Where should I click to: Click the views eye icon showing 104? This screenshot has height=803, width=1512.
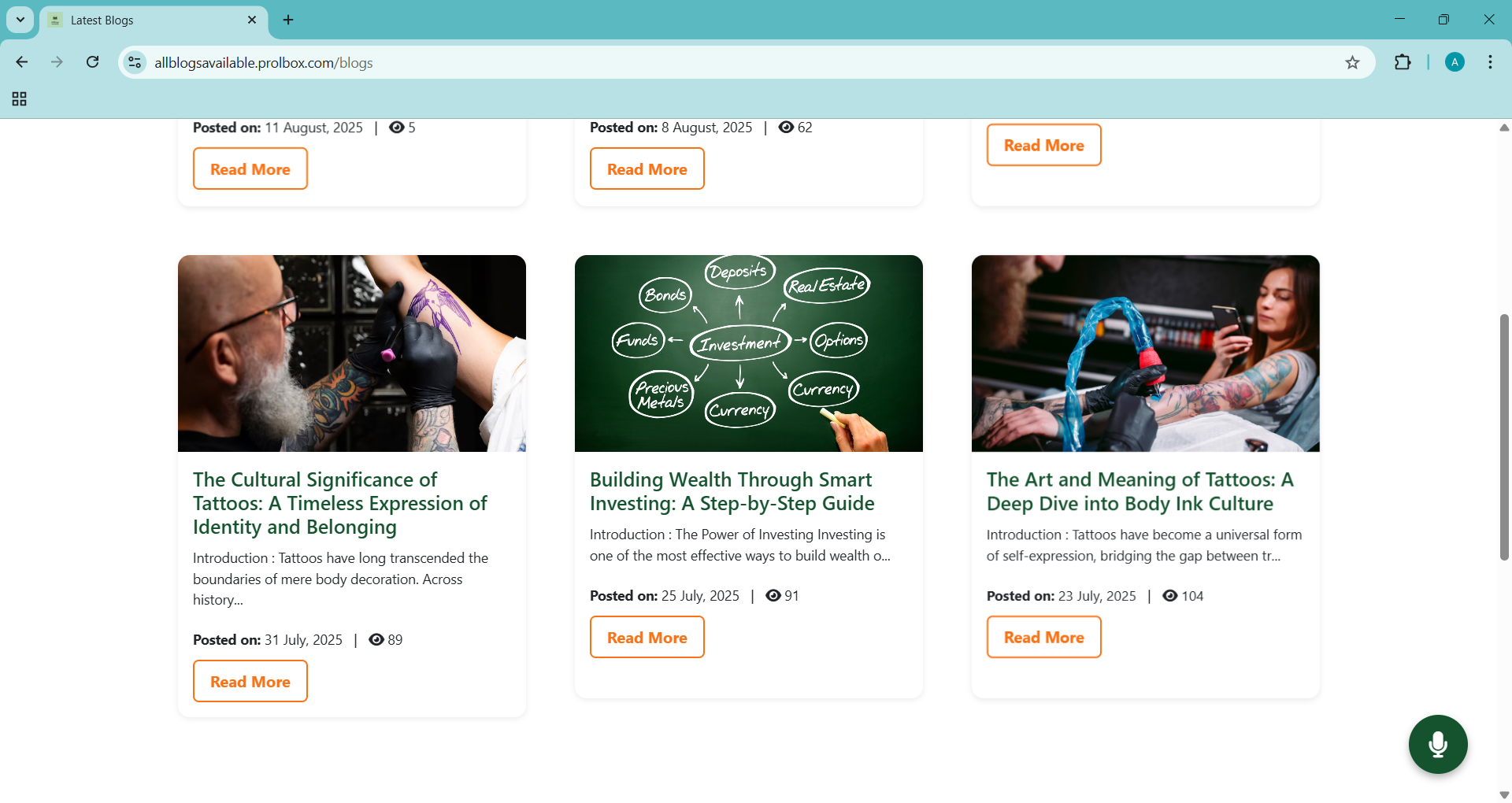1170,596
